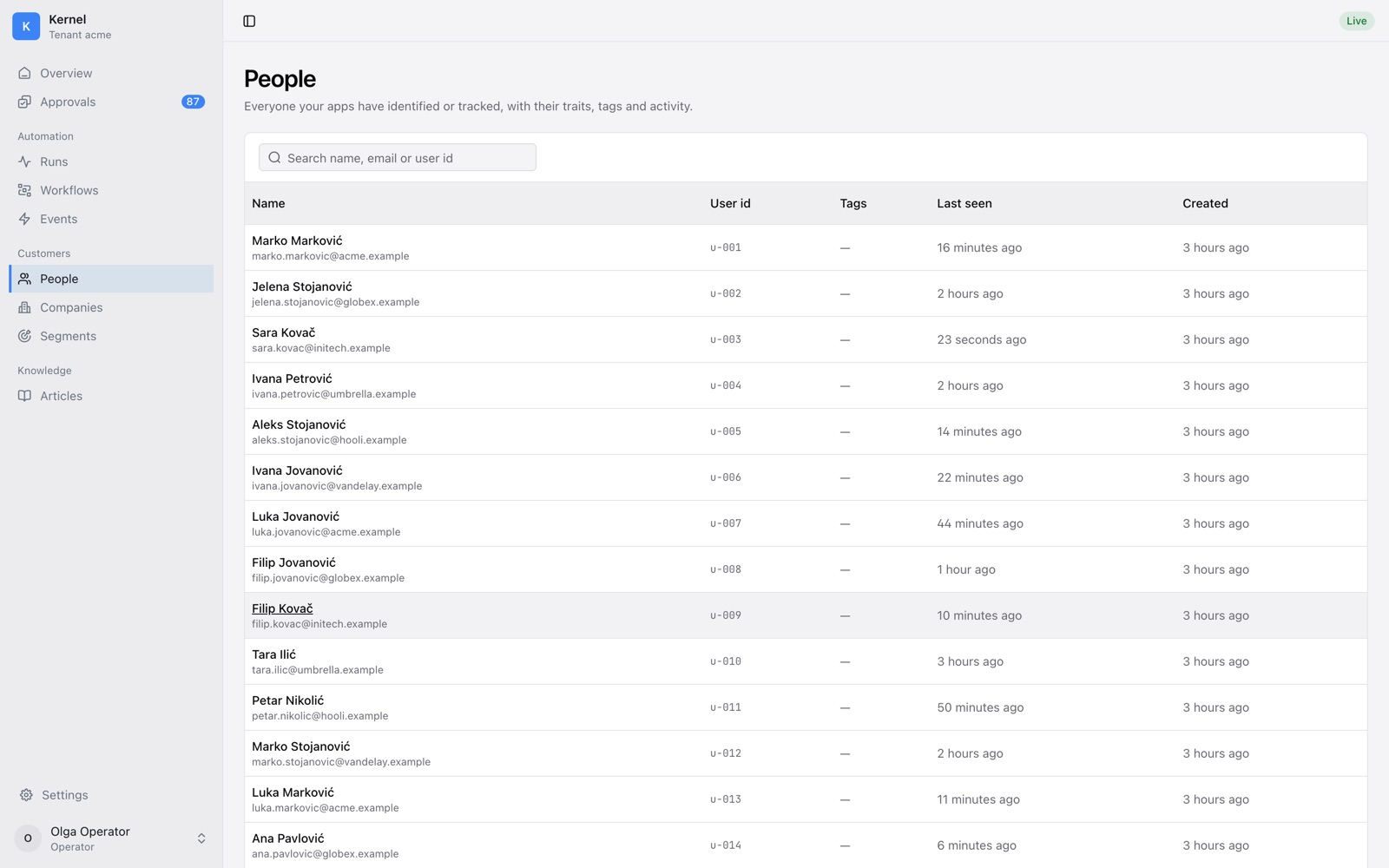Click "1 hour ago" for Filip Jovanović
This screenshot has width=1389, height=868.
point(966,569)
